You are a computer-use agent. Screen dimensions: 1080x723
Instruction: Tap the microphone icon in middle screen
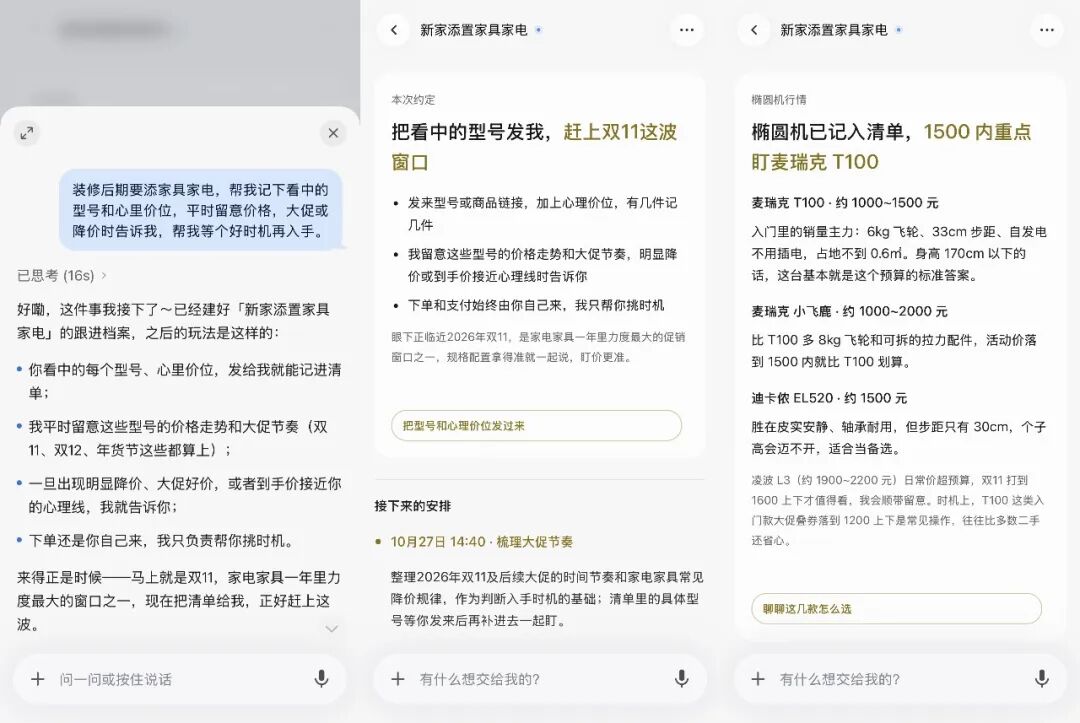[x=681, y=679]
